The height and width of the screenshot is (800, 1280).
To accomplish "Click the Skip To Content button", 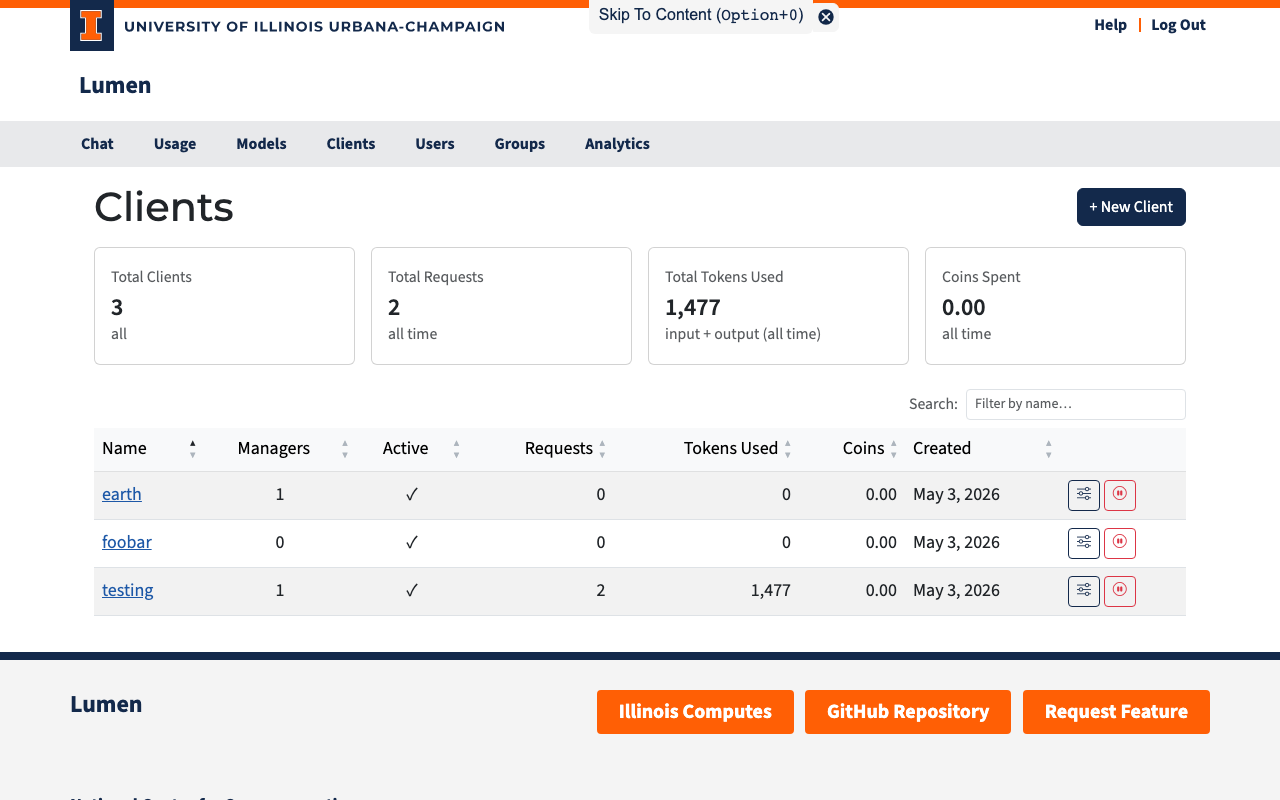I will (x=701, y=15).
